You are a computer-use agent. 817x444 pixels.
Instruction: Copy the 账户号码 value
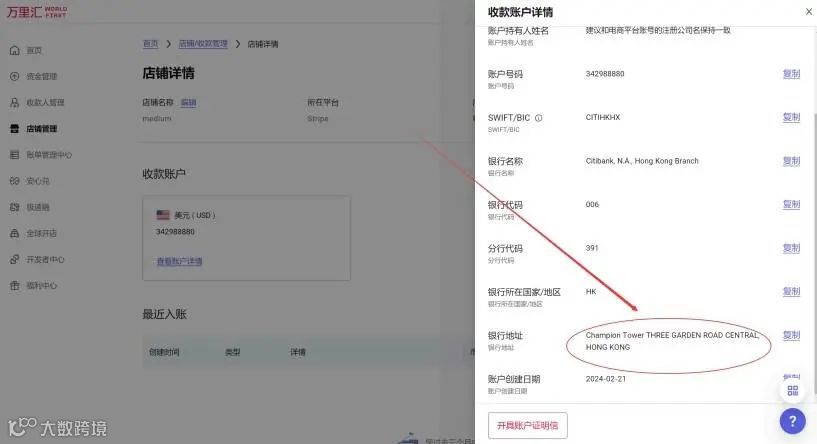click(791, 74)
